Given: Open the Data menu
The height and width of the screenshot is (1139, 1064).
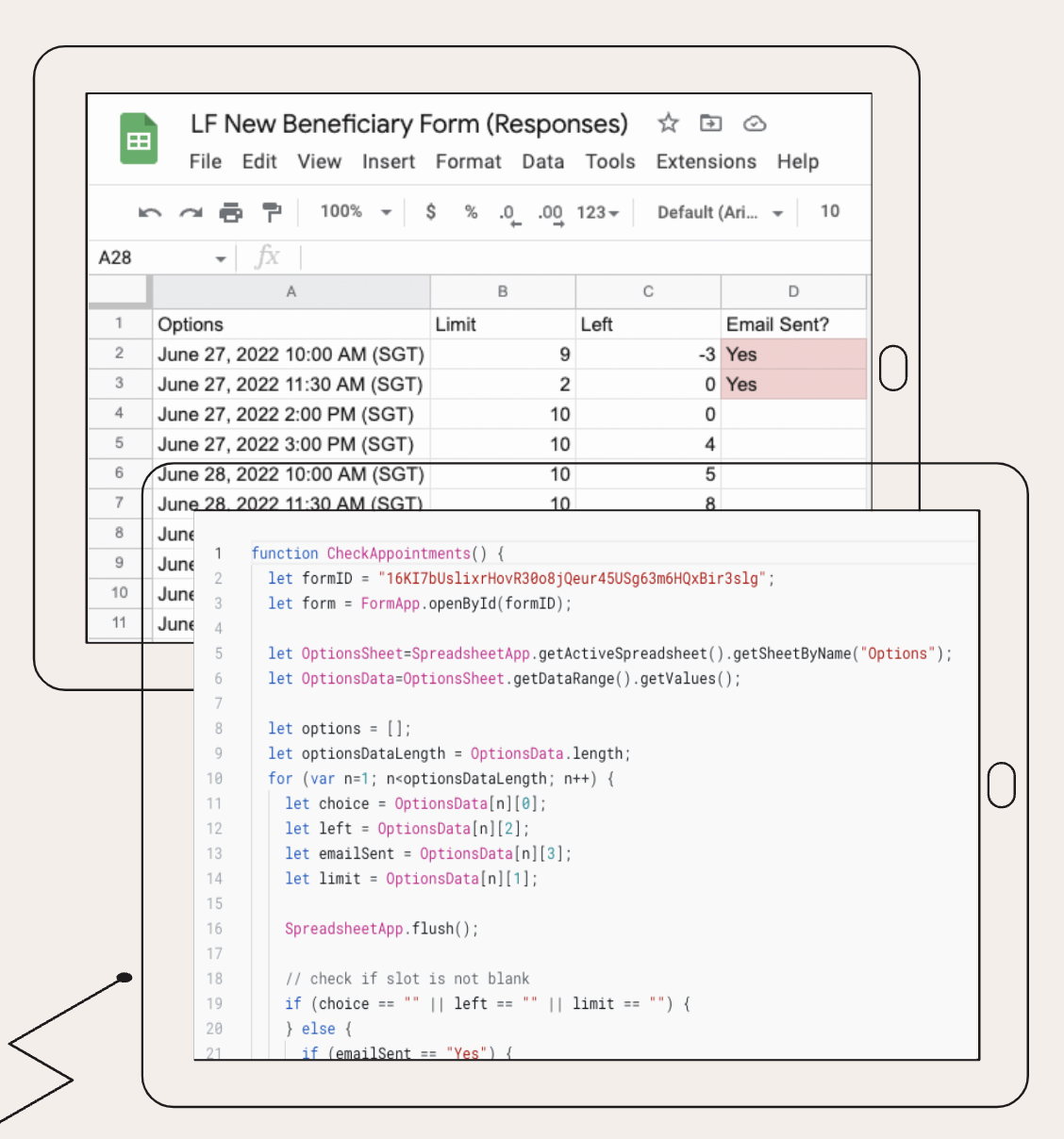Looking at the screenshot, I should click(x=543, y=161).
